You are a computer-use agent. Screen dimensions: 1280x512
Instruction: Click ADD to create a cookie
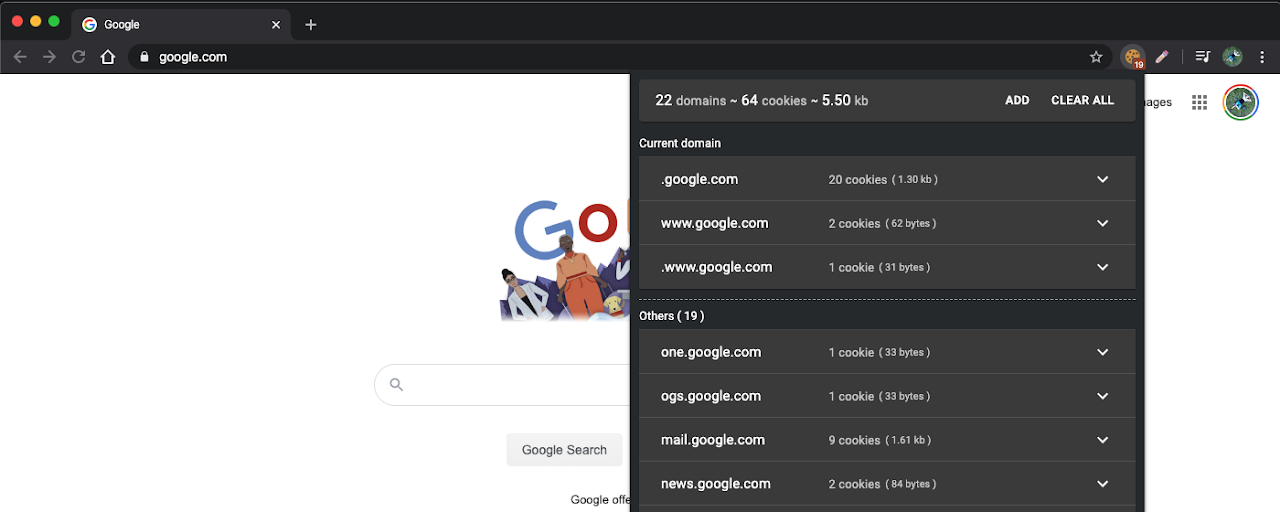point(1017,100)
